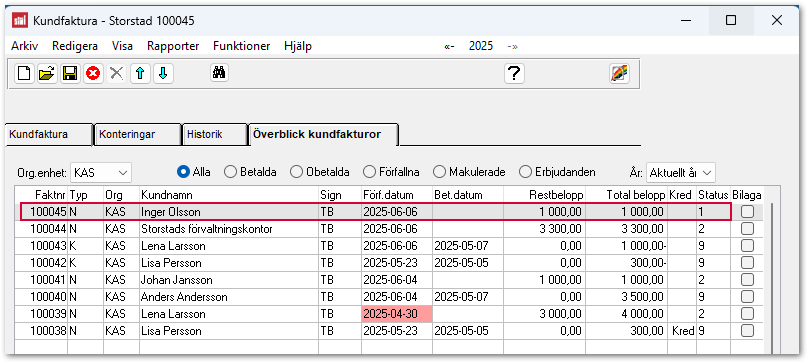This screenshot has height=363, width=808.
Task: Check Bilaga box for invoice 100038
Action: [747, 331]
